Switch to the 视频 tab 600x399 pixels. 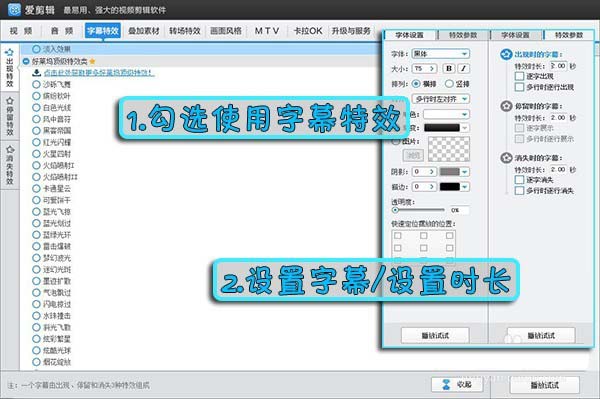[21, 31]
